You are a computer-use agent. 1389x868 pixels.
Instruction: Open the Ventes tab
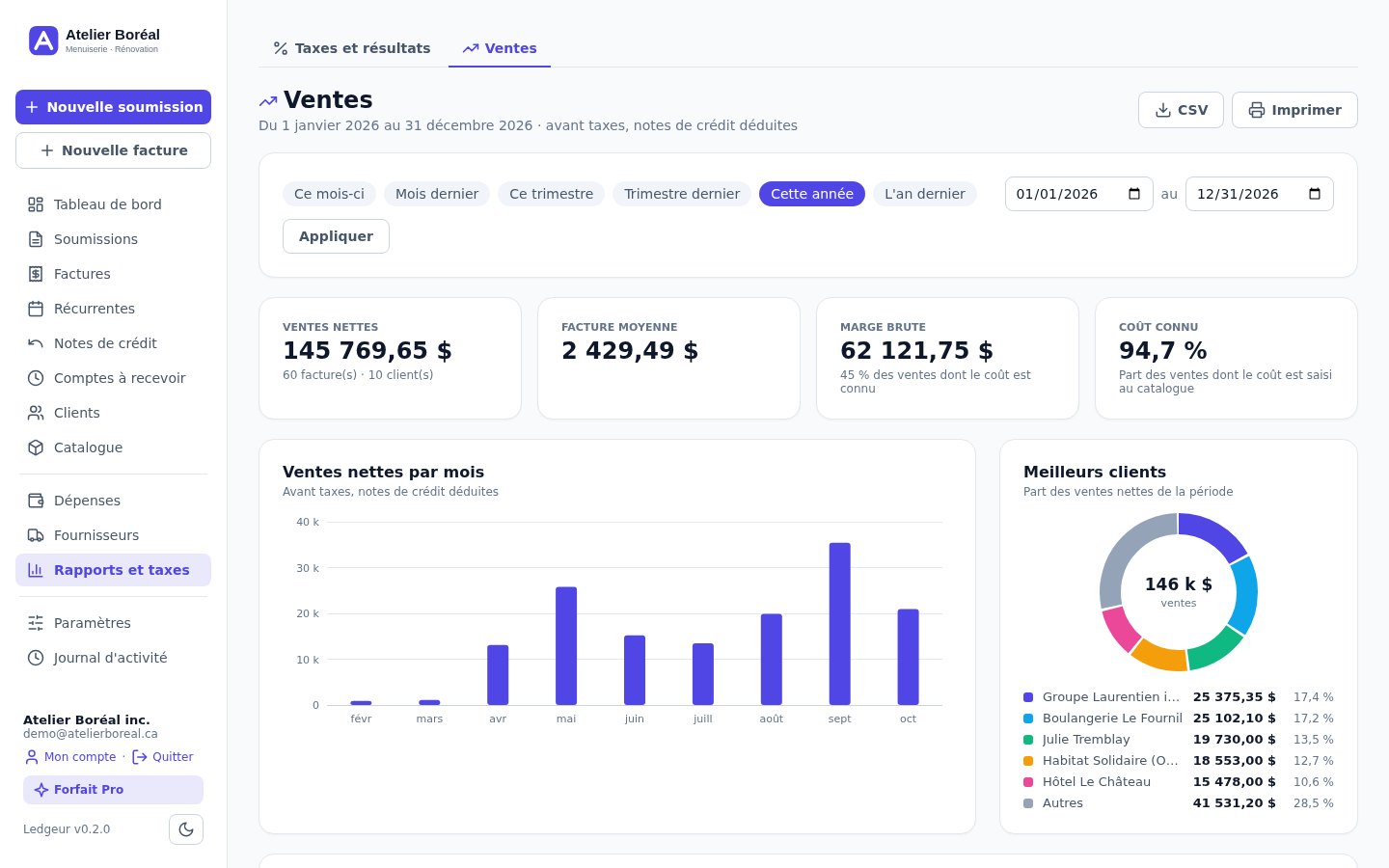tap(500, 48)
